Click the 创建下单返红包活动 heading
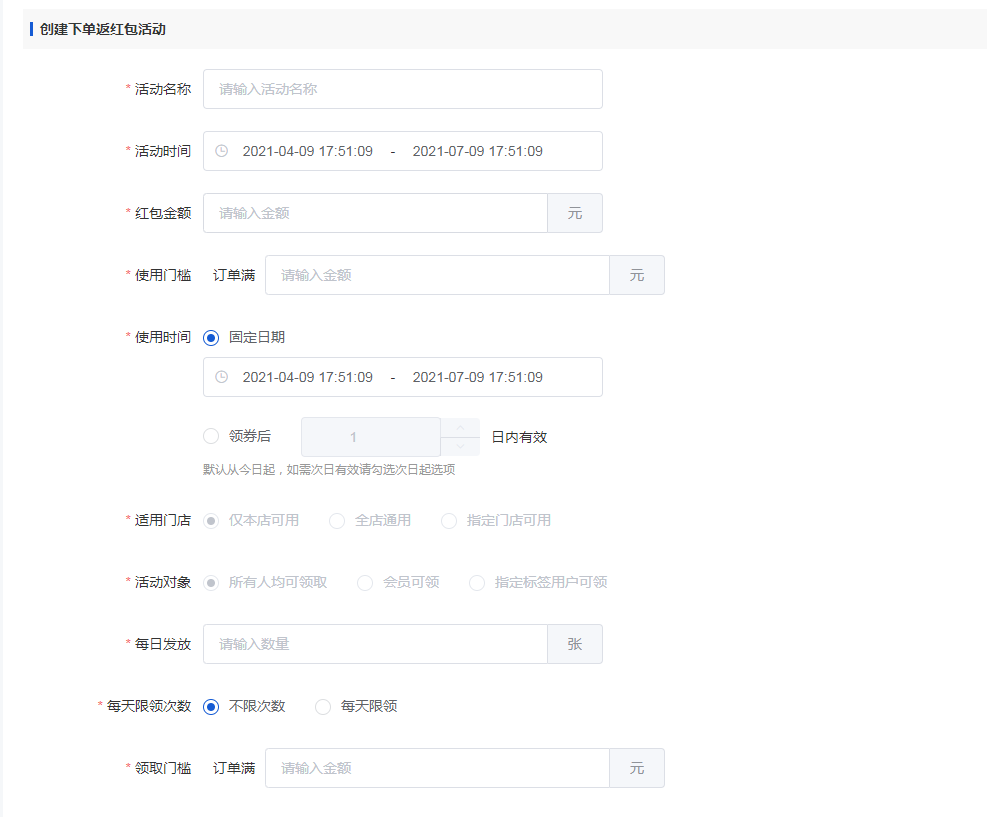Screen dimensions: 987x817 point(103,29)
